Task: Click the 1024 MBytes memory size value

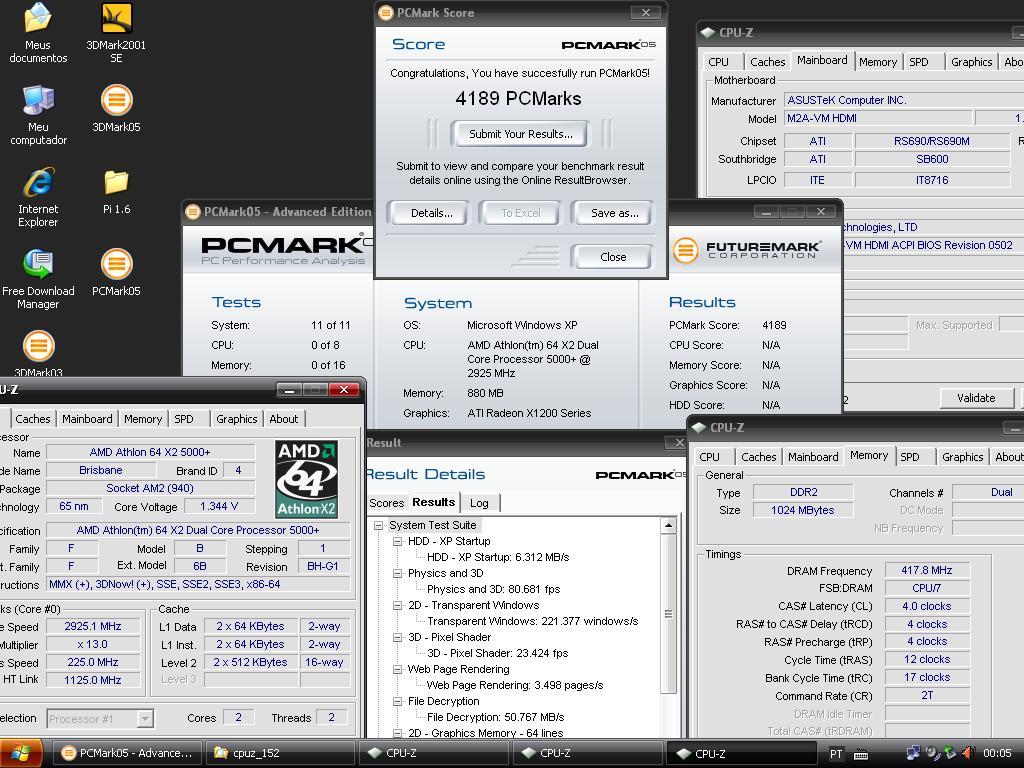Action: pos(803,510)
